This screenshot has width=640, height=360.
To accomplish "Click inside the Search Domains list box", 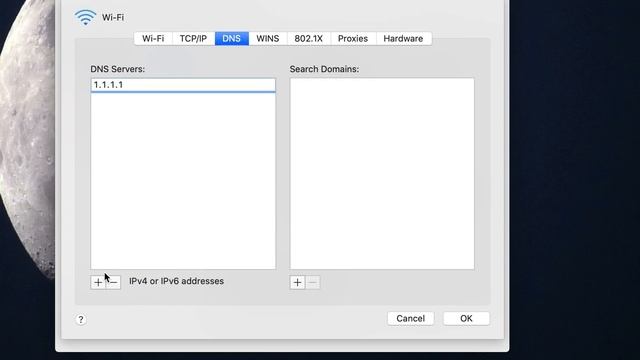I will coord(382,173).
